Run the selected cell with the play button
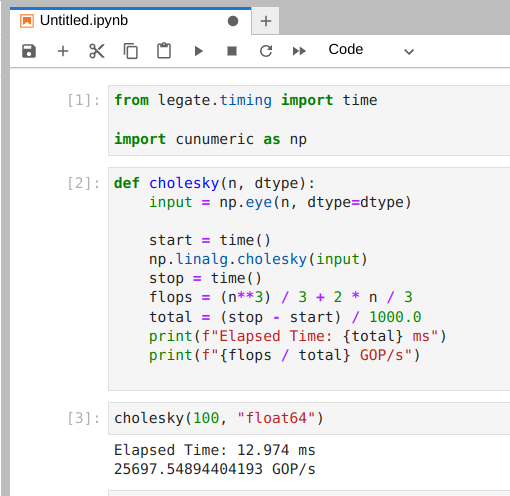This screenshot has height=496, width=510. [x=198, y=51]
